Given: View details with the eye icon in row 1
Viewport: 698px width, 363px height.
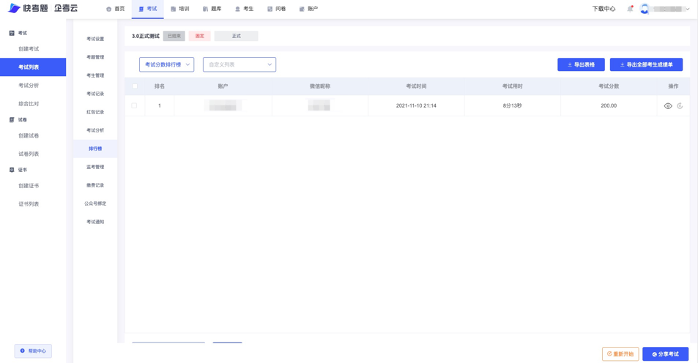Looking at the screenshot, I should [x=668, y=106].
